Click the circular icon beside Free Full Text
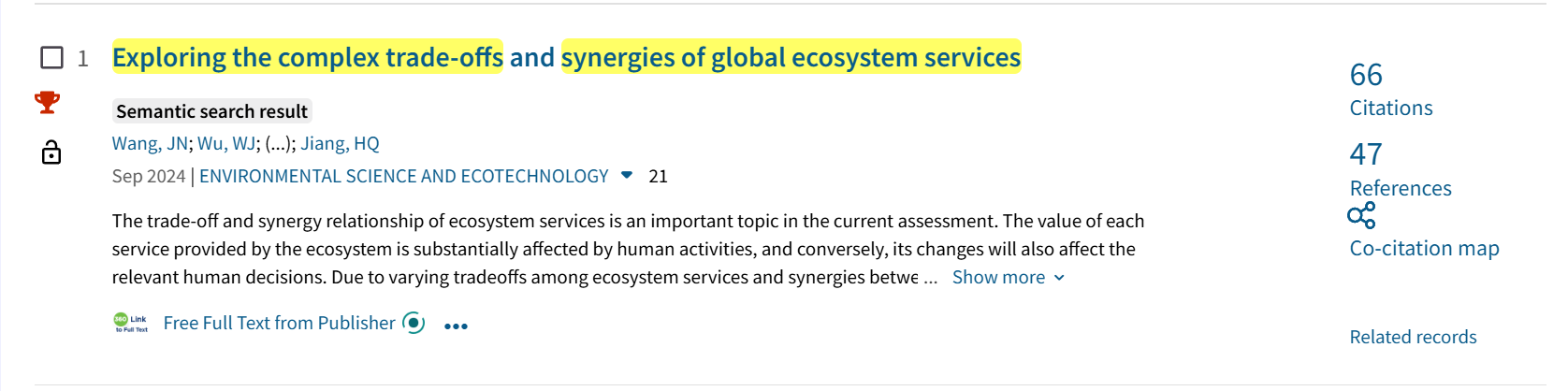 [x=414, y=323]
